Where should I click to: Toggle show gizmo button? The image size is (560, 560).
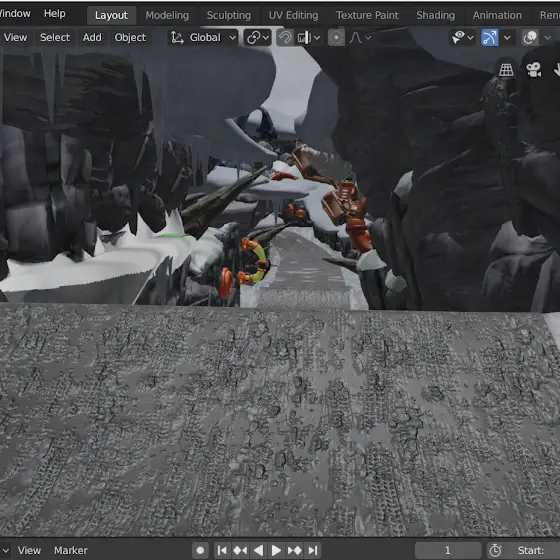point(489,38)
